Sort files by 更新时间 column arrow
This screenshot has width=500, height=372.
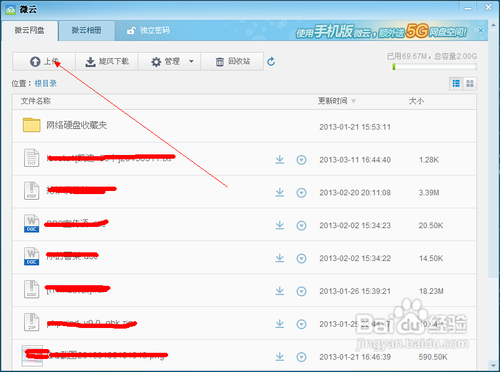(353, 101)
